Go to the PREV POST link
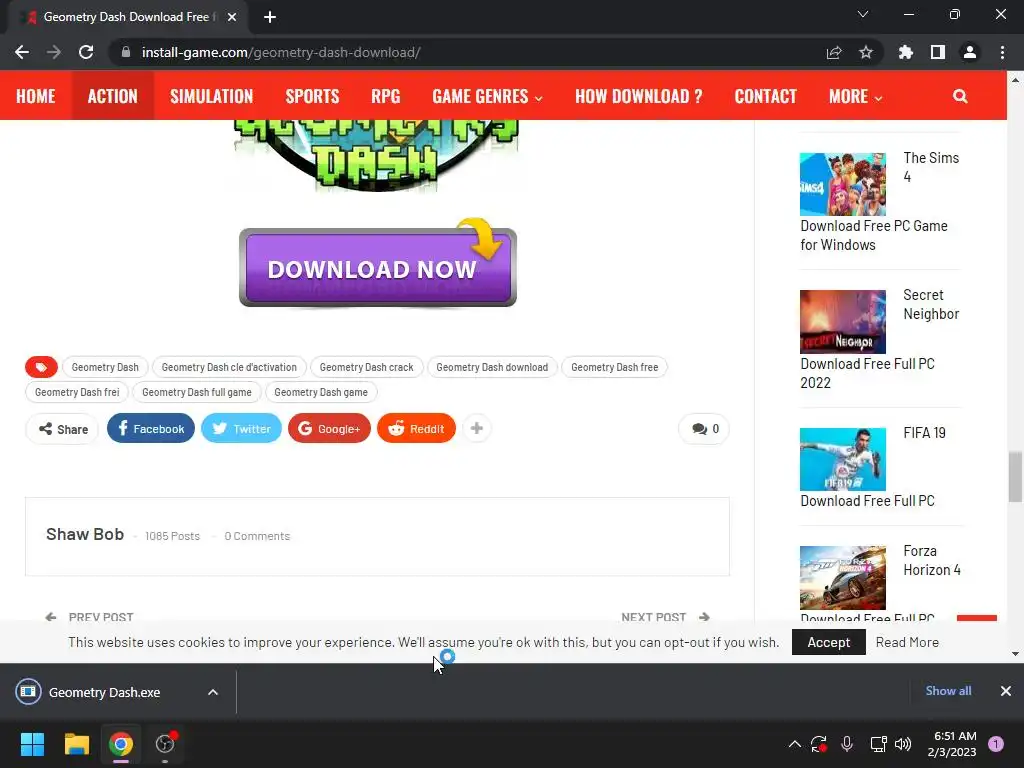This screenshot has height=768, width=1024. (x=89, y=616)
